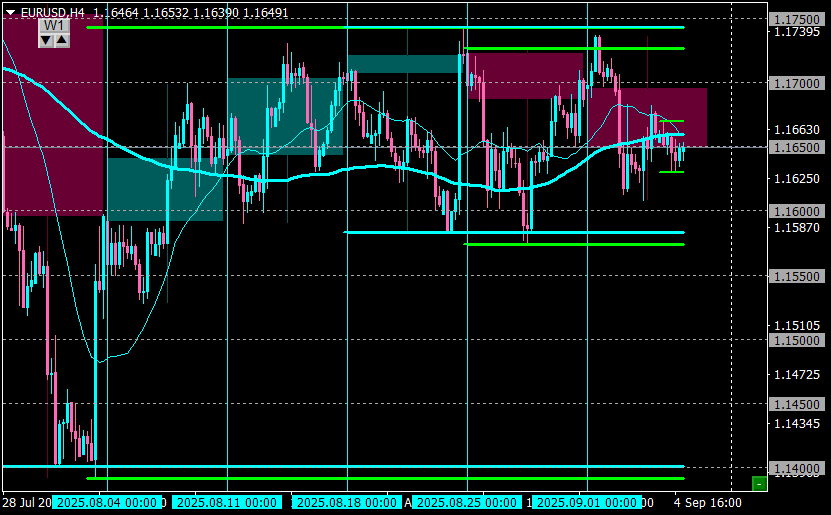Click the 1.14000 price level label
This screenshot has height=515, width=831.
click(797, 468)
